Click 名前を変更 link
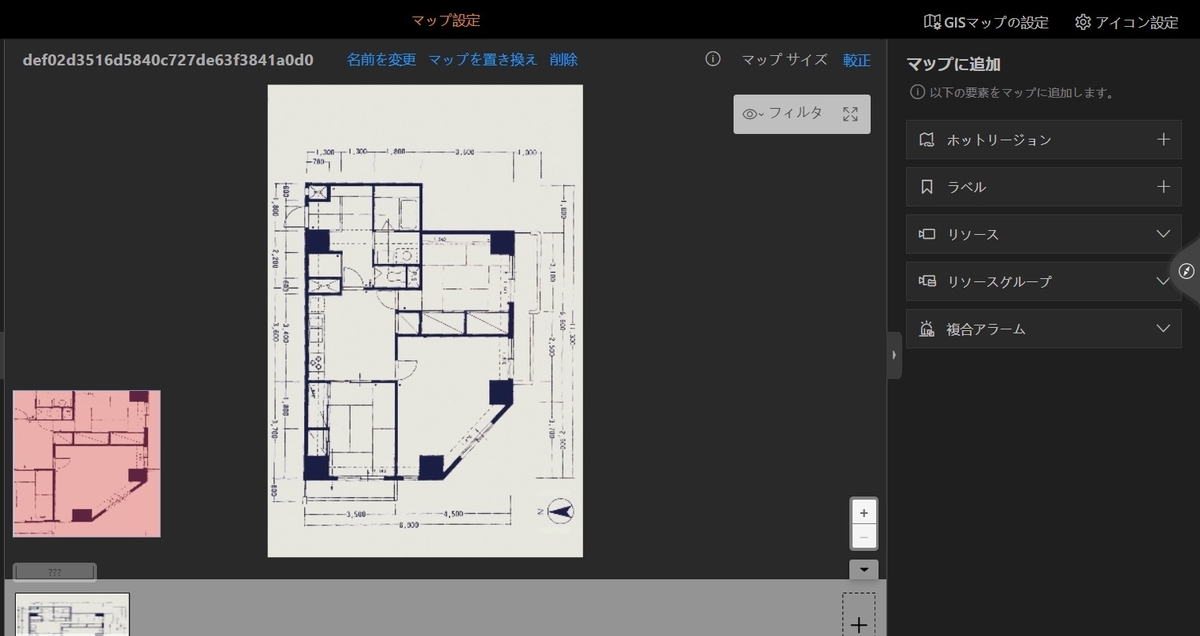Screen dimensions: 1200x636 click(x=381, y=60)
